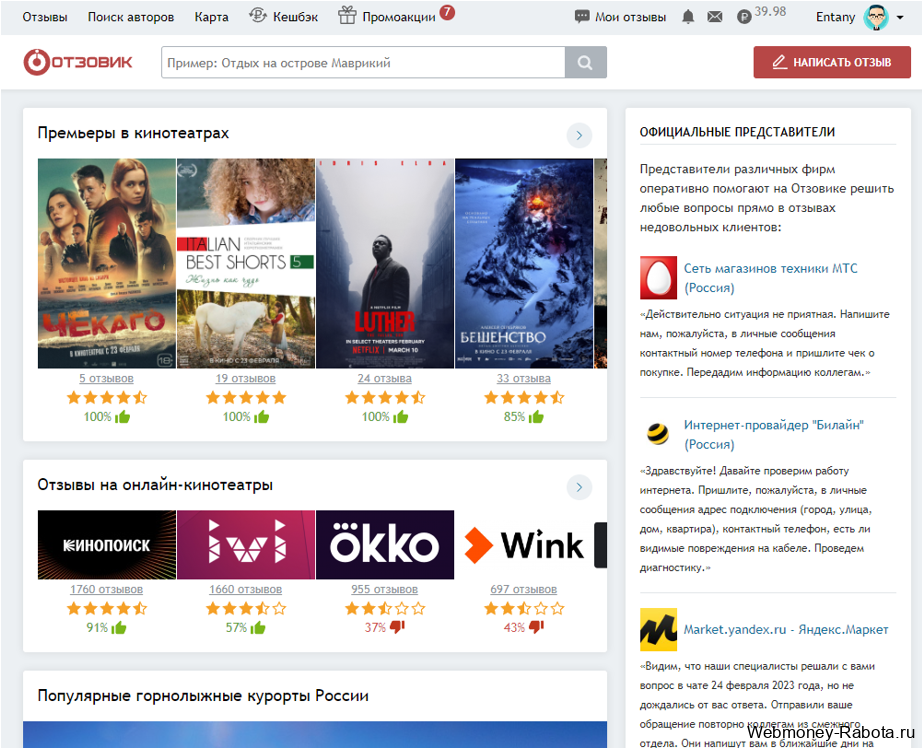Click thumbs-down icon beside 43%
The image size is (922, 748).
tap(536, 627)
